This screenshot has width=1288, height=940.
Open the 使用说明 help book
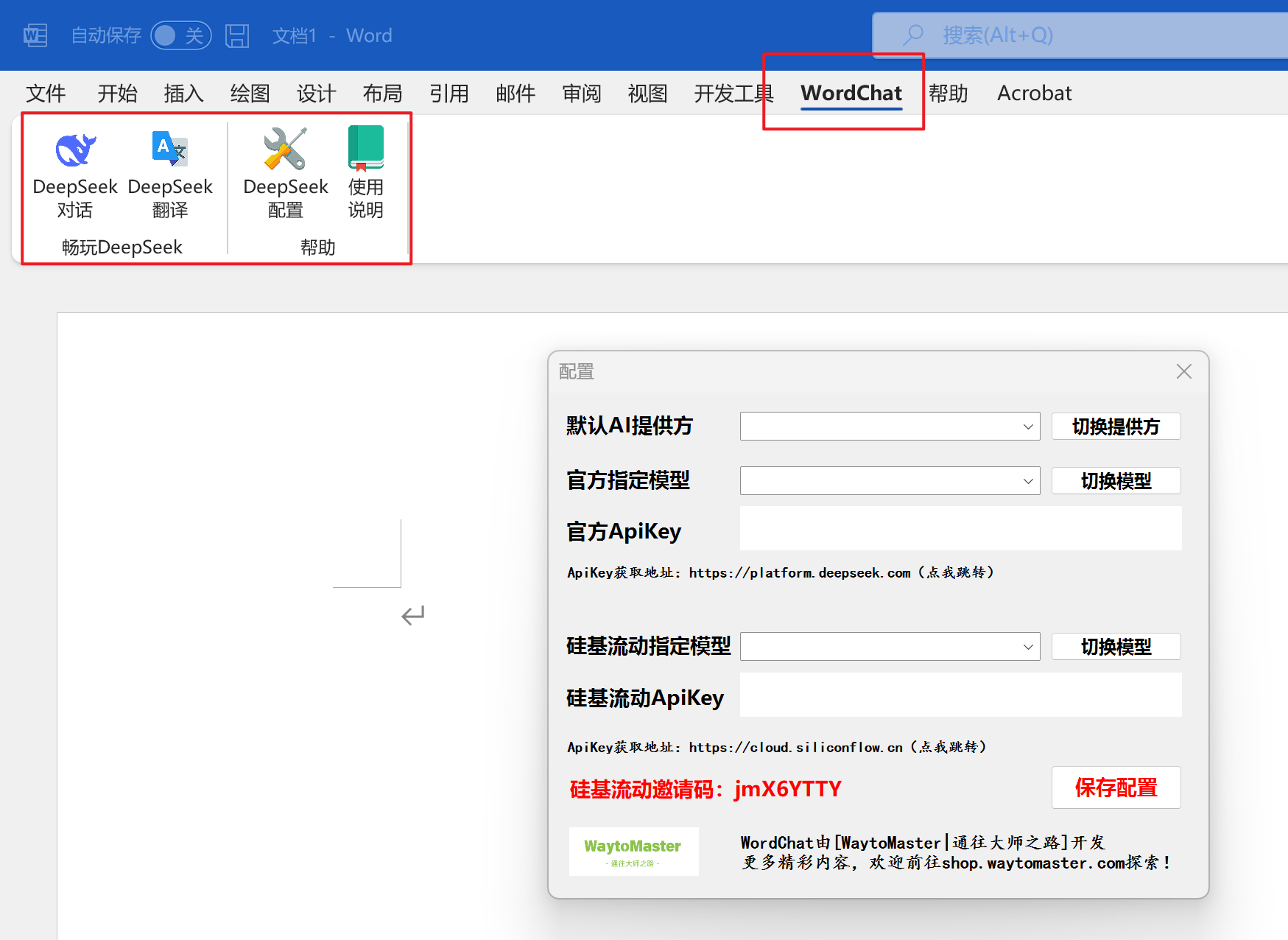click(x=365, y=174)
